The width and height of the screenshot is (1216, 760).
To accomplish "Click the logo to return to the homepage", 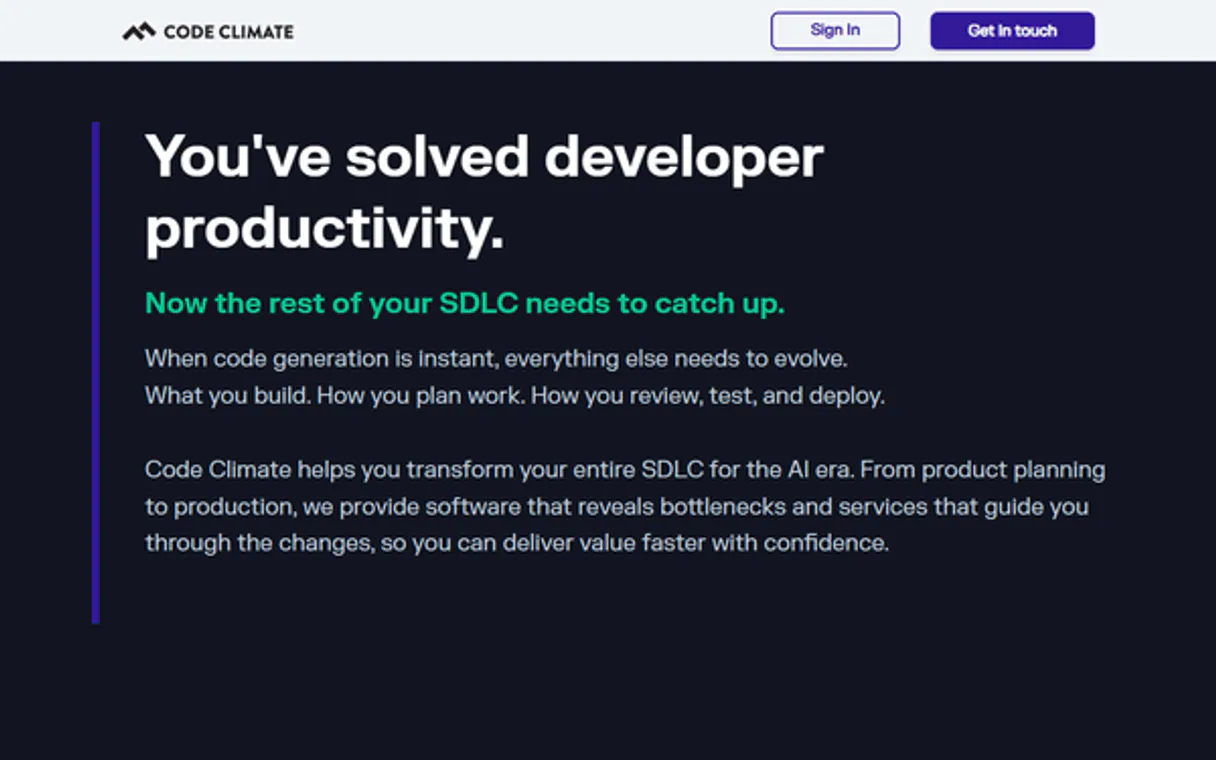I will tap(205, 30).
